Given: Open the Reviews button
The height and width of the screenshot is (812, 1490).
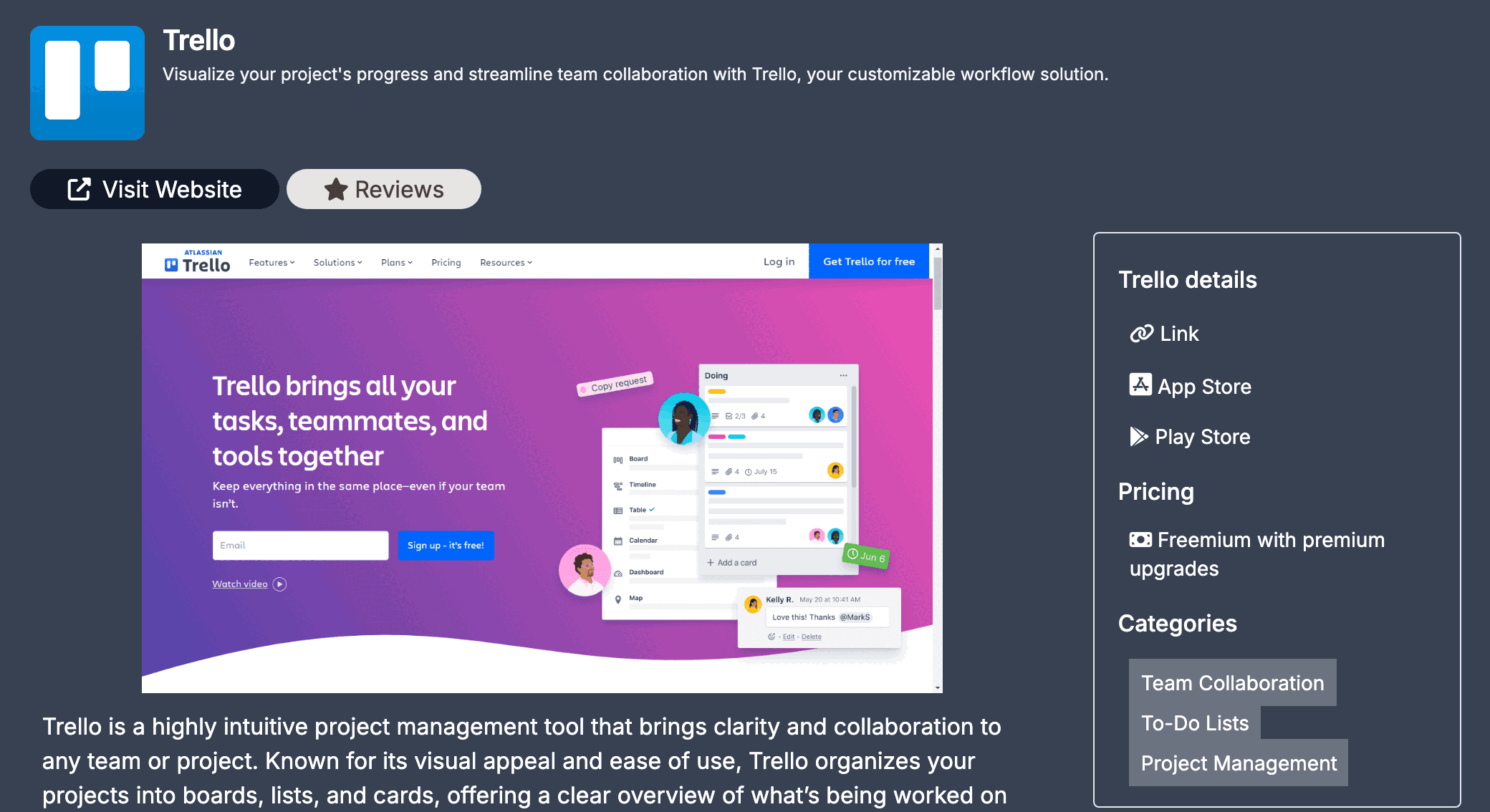Looking at the screenshot, I should coord(384,189).
